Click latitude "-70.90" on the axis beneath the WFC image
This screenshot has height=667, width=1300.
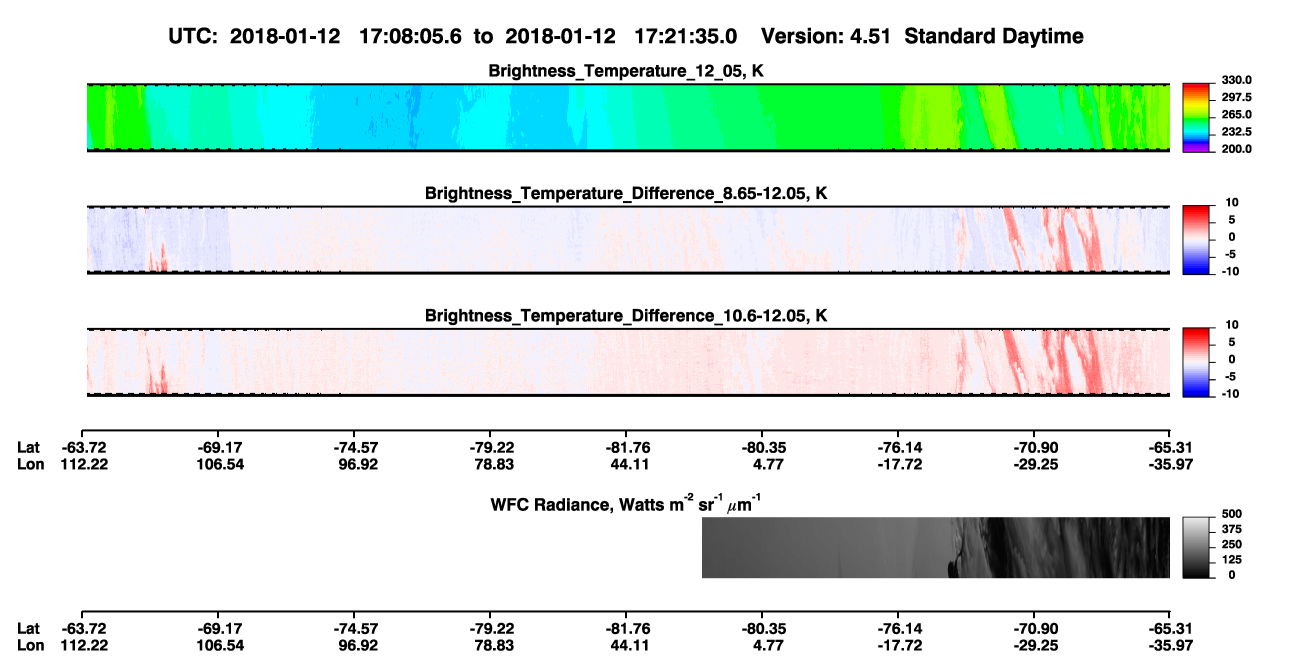point(1033,628)
